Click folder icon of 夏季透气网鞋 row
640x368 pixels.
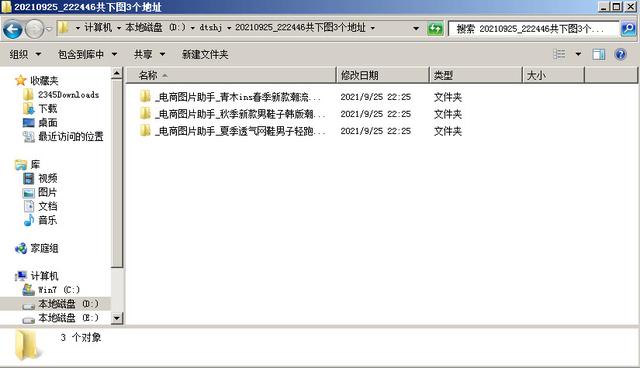[x=145, y=131]
